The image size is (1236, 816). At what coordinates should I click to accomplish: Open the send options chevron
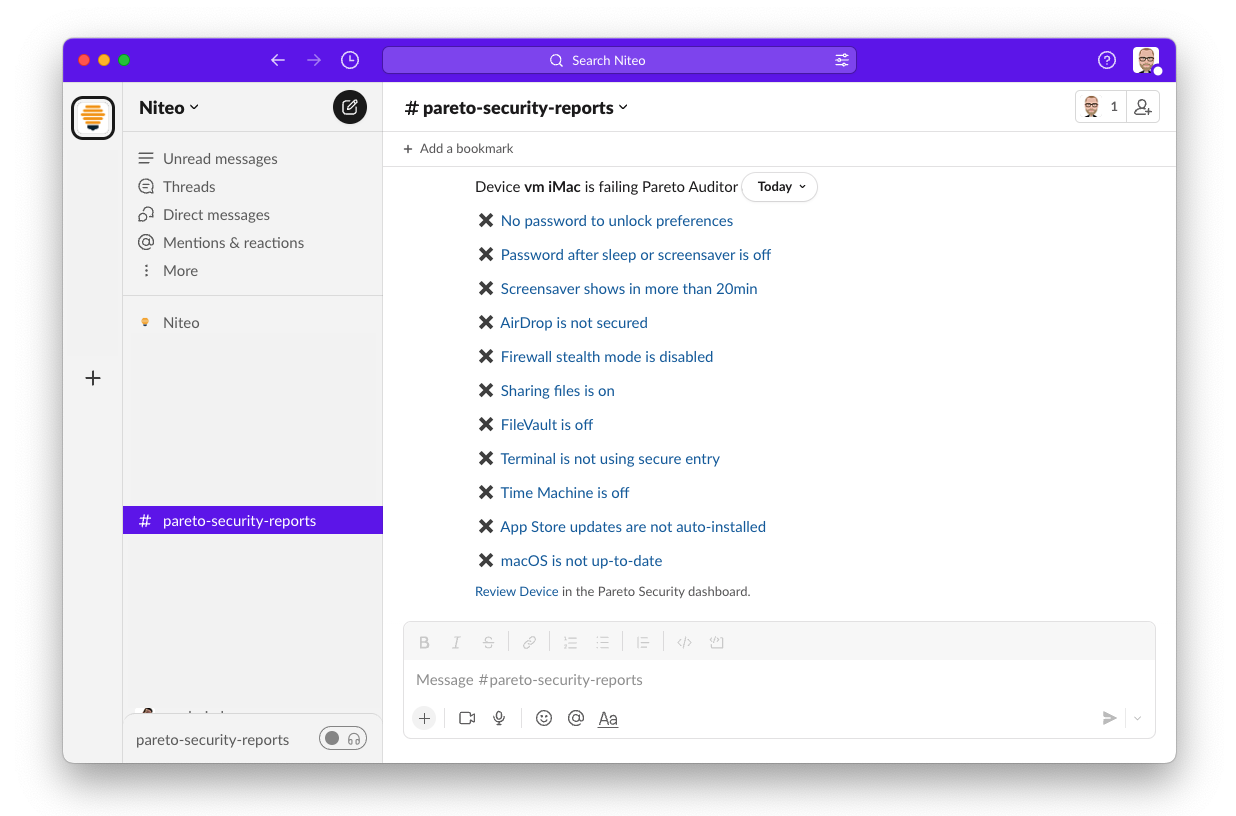pyautogui.click(x=1135, y=718)
